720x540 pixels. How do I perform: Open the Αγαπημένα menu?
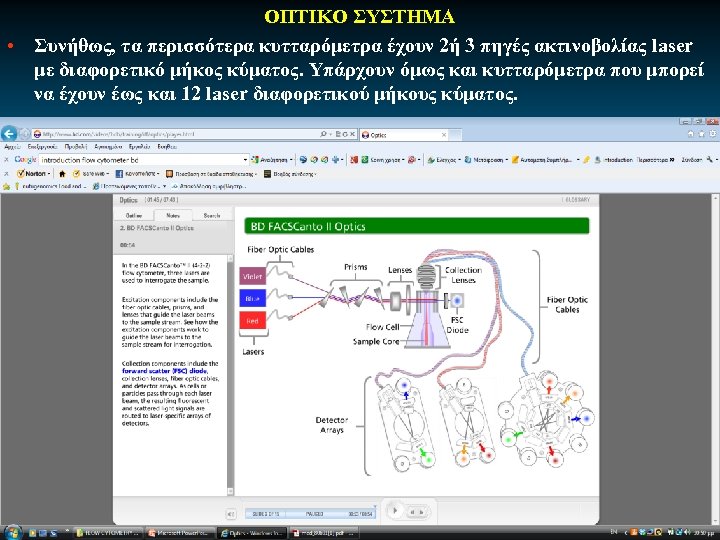click(x=108, y=147)
